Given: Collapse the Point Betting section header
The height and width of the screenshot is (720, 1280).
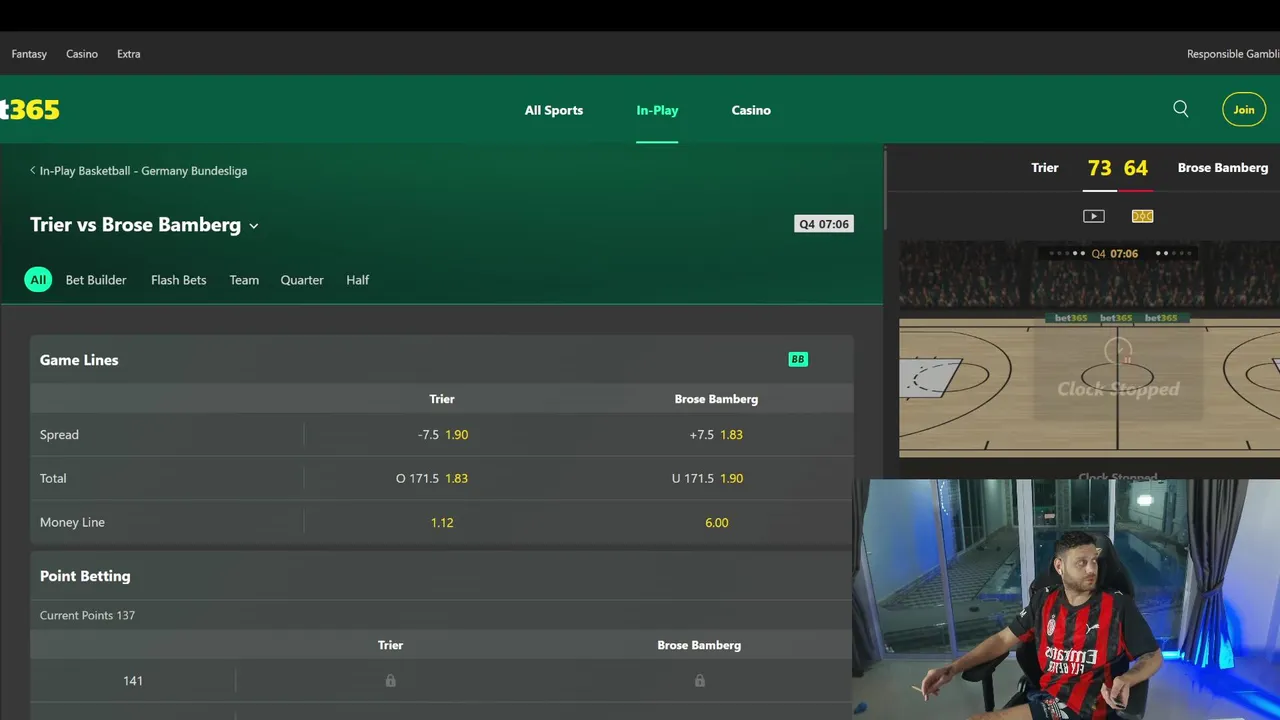Looking at the screenshot, I should point(442,576).
